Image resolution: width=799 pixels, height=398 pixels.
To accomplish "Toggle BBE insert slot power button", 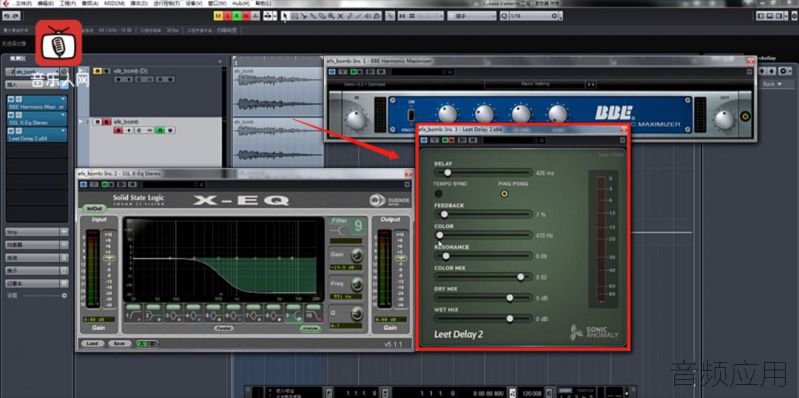I will pyautogui.click(x=11, y=99).
